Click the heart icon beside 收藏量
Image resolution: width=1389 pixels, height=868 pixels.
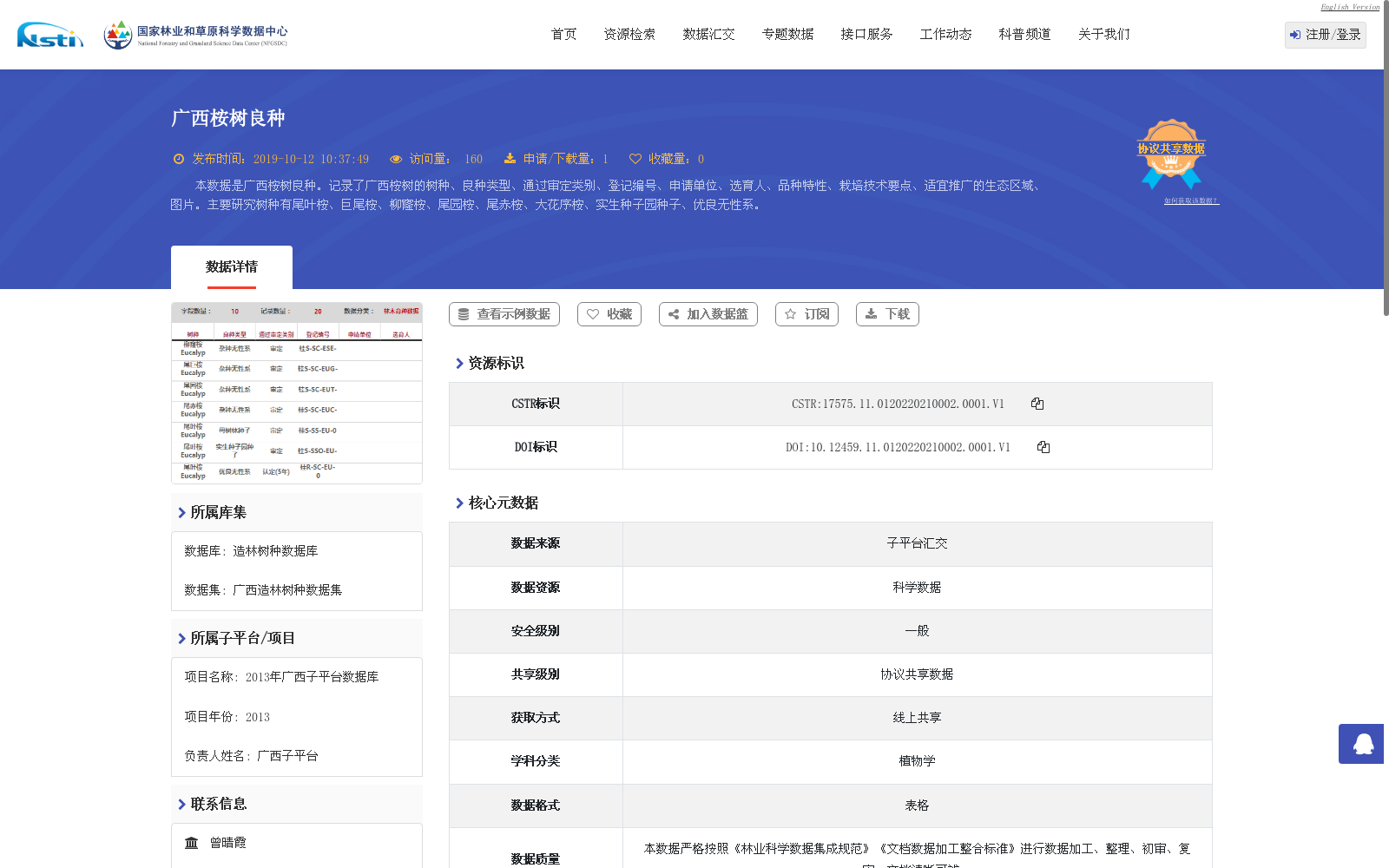[635, 159]
